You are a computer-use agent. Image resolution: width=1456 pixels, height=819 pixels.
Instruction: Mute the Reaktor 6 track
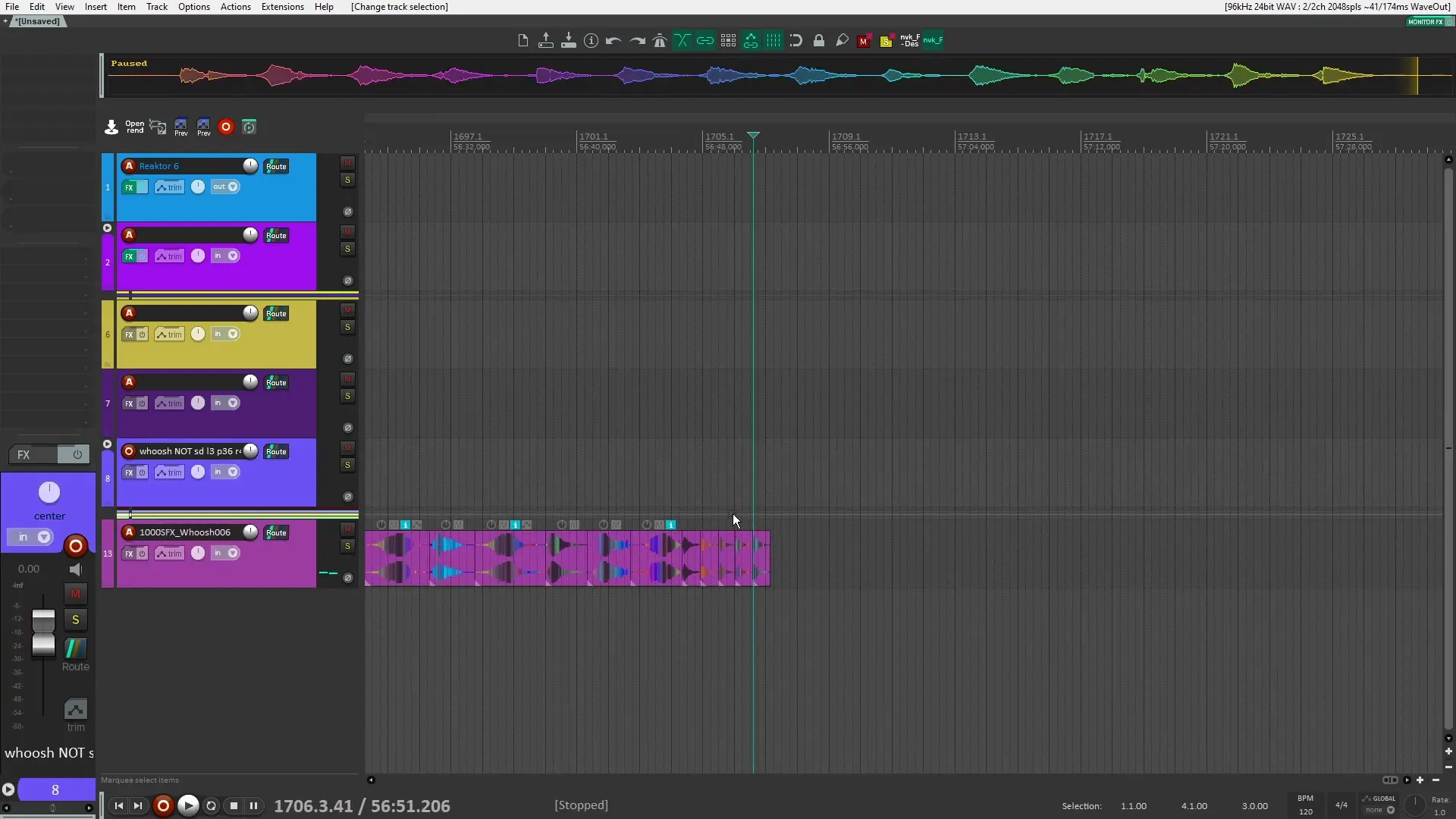point(347,163)
